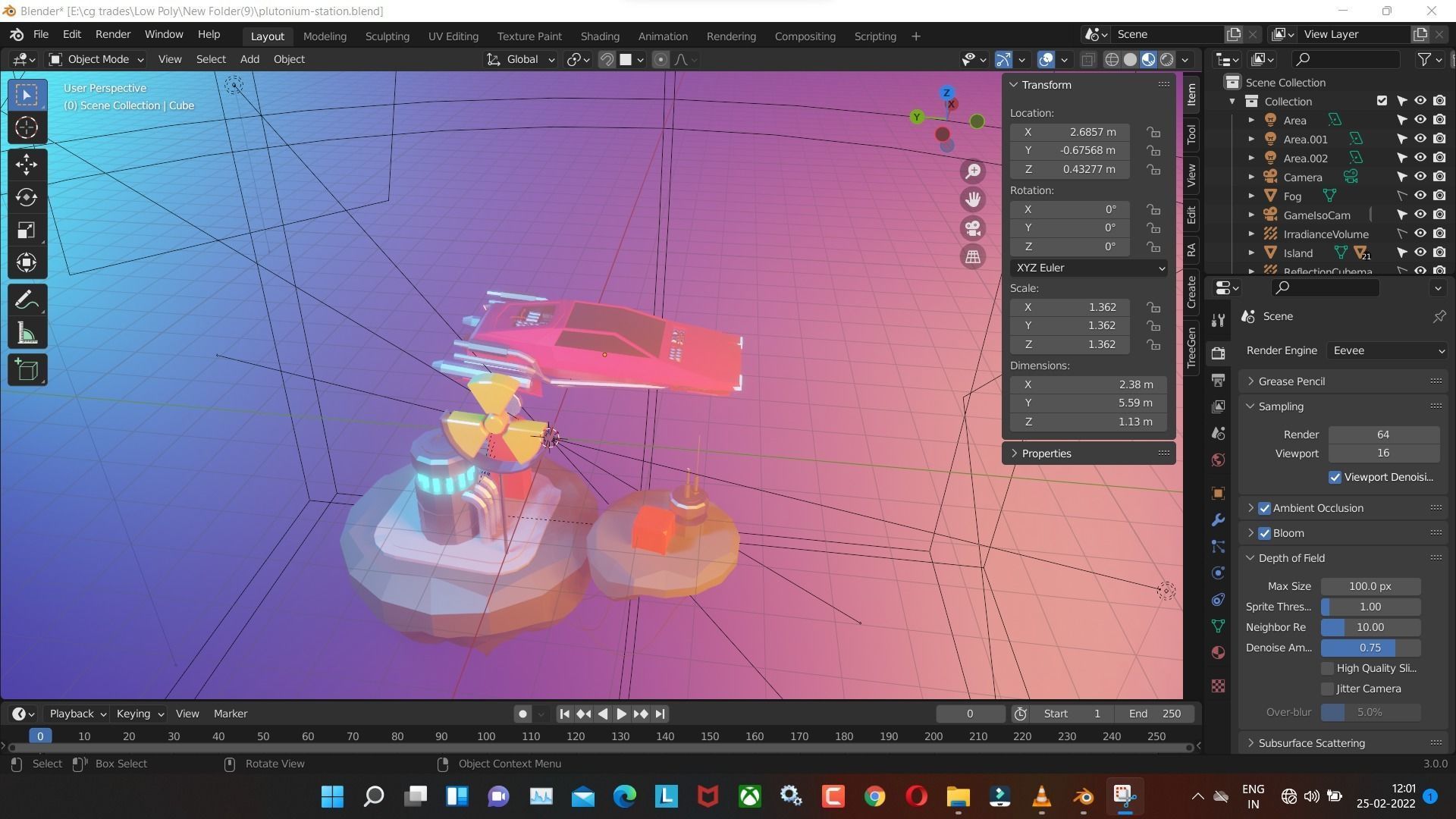Screen dimensions: 1456x819
Task: Open the Playback dropdown in timeline
Action: pyautogui.click(x=77, y=714)
